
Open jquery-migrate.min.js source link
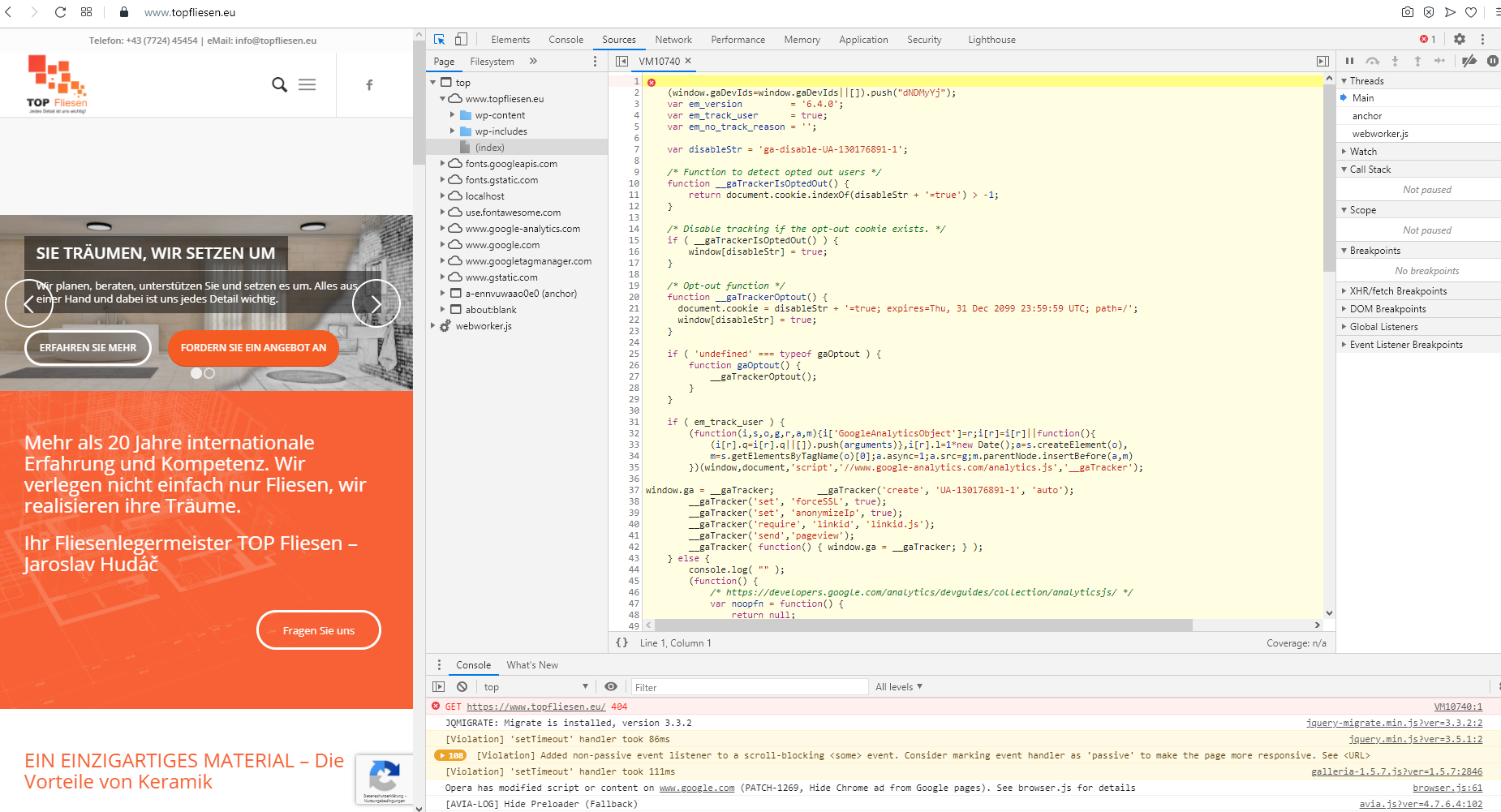[x=1394, y=723]
